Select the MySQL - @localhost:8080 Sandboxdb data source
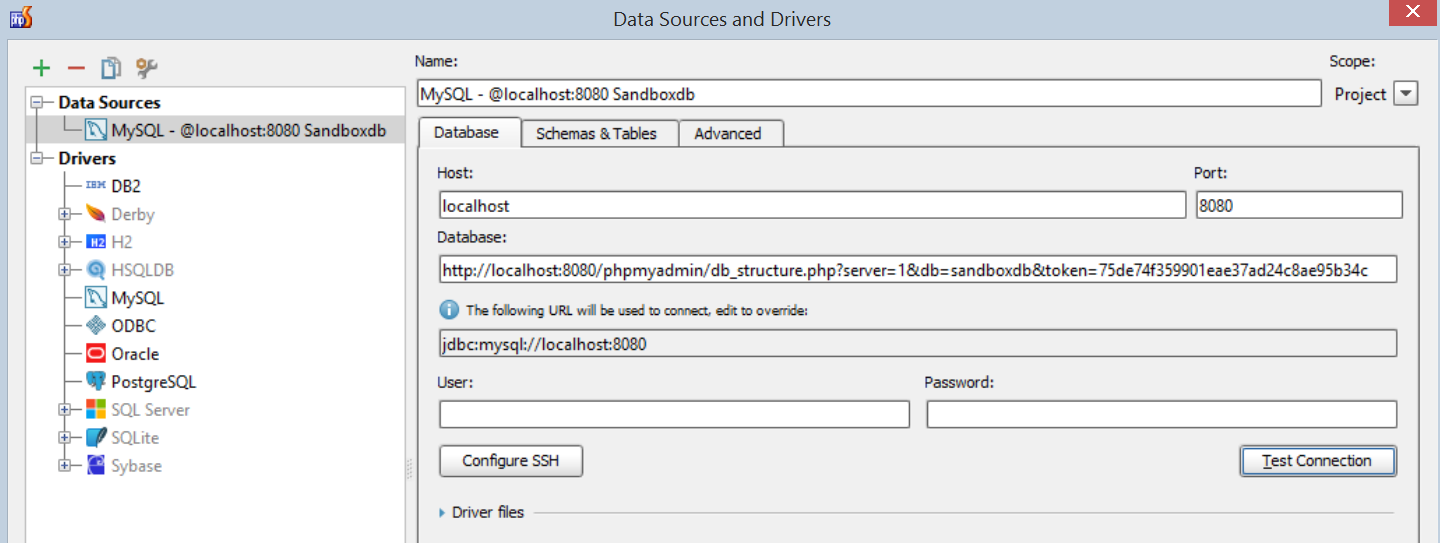 pos(217,130)
